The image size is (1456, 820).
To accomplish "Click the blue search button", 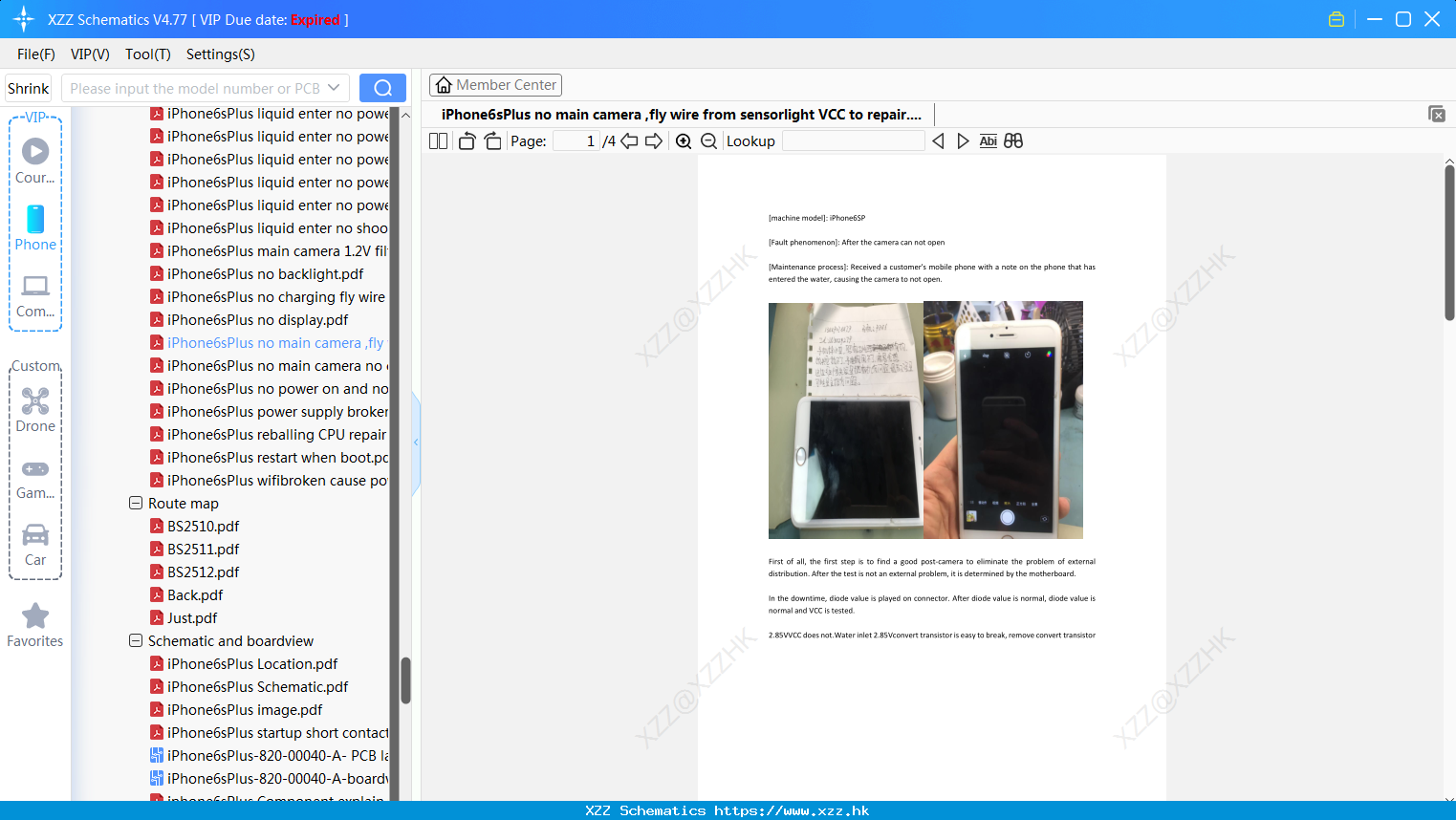I will (382, 88).
